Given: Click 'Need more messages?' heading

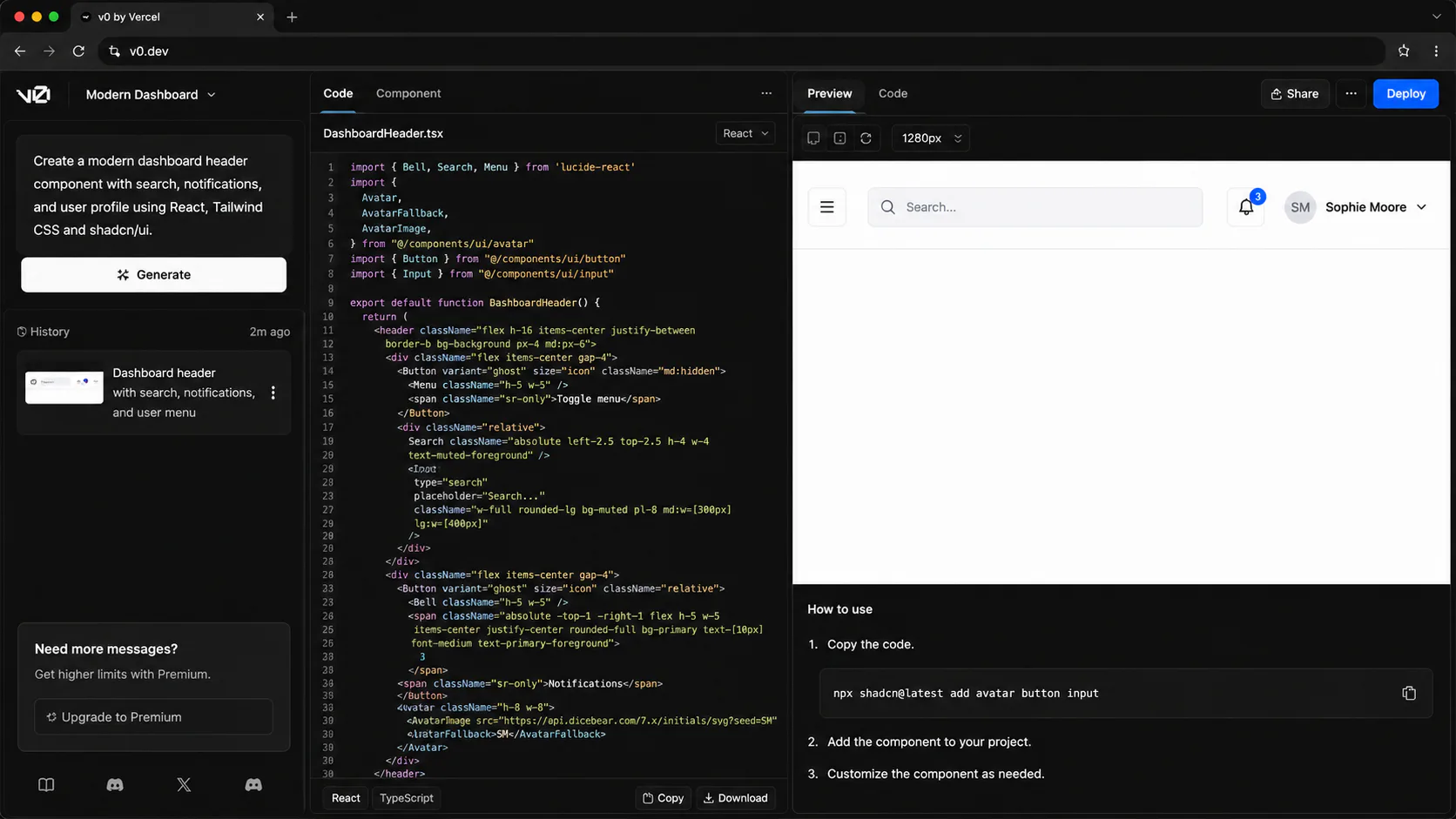Looking at the screenshot, I should tap(106, 648).
